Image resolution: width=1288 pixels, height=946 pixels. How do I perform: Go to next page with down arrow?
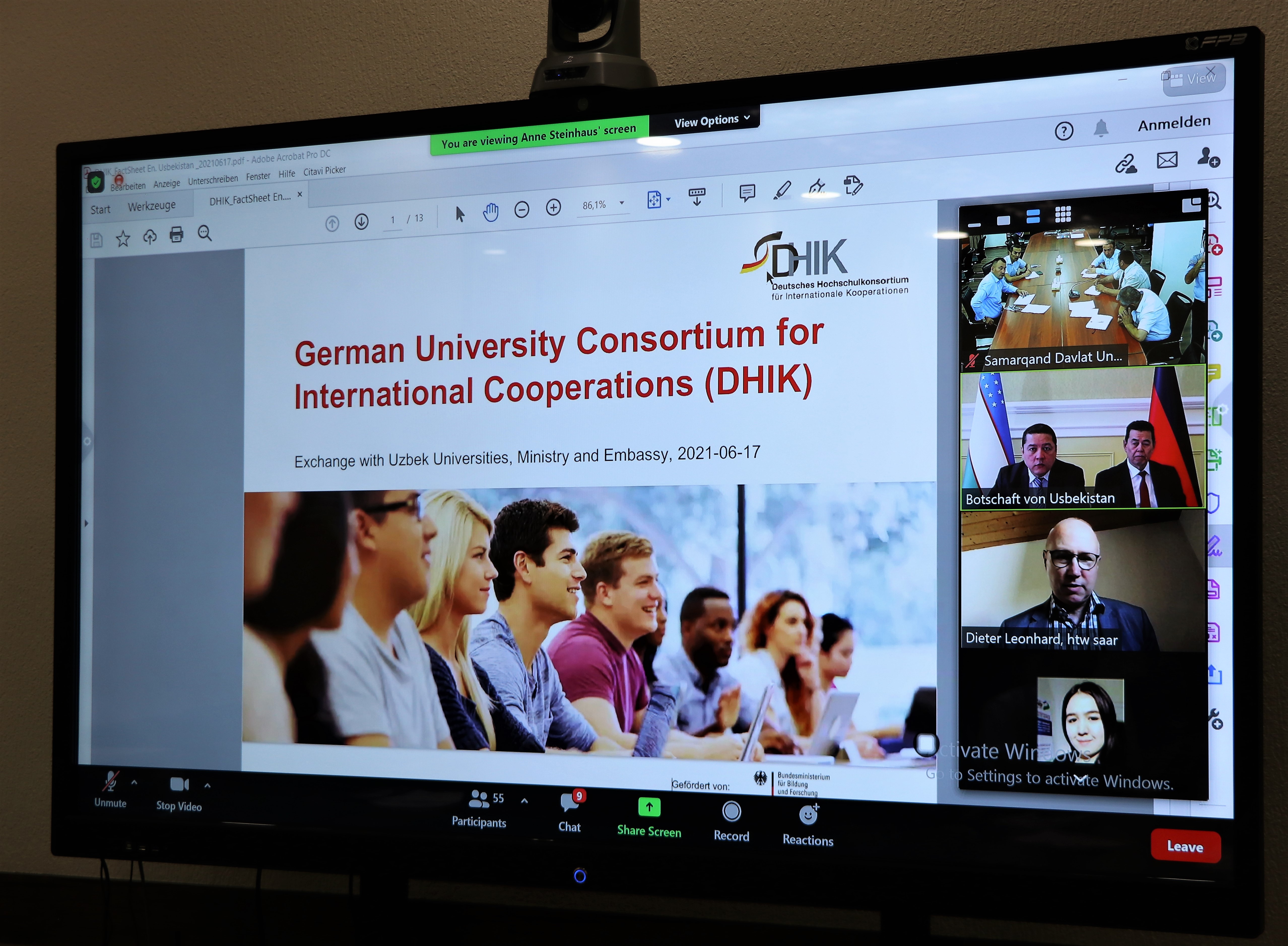361,222
